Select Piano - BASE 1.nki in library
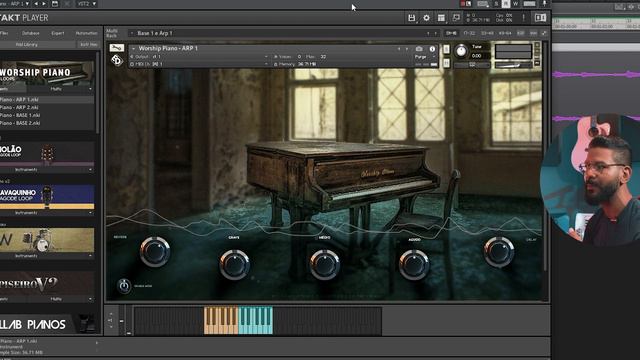The width and height of the screenshot is (640, 360). (x=47, y=115)
